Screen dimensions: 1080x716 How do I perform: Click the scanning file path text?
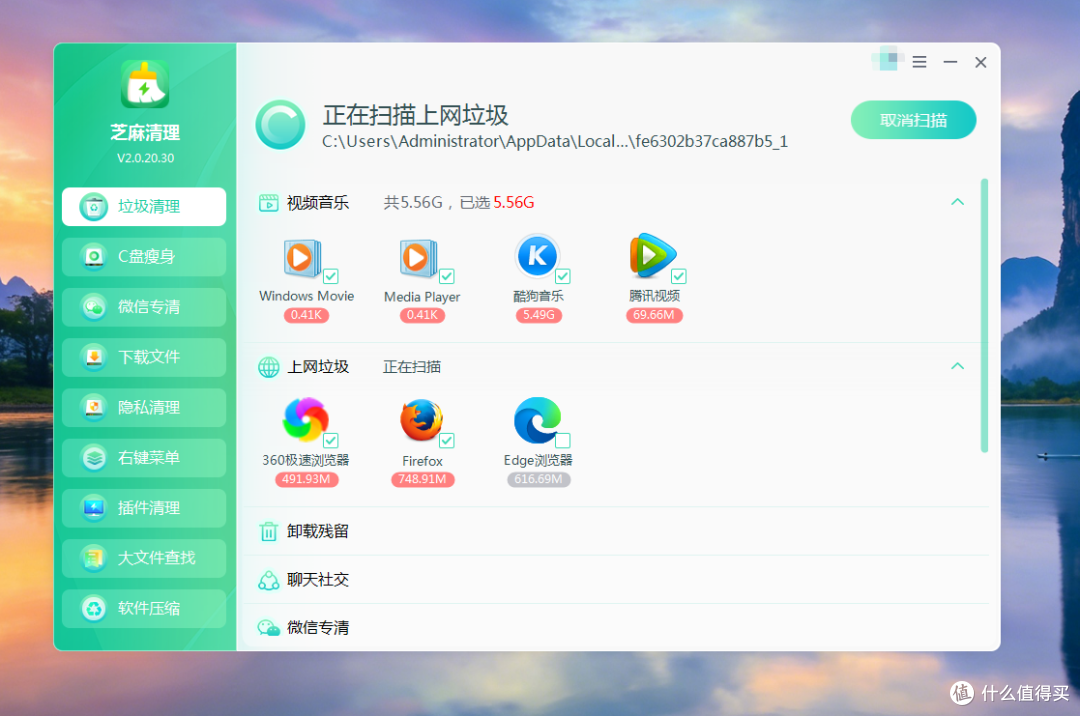(x=554, y=141)
